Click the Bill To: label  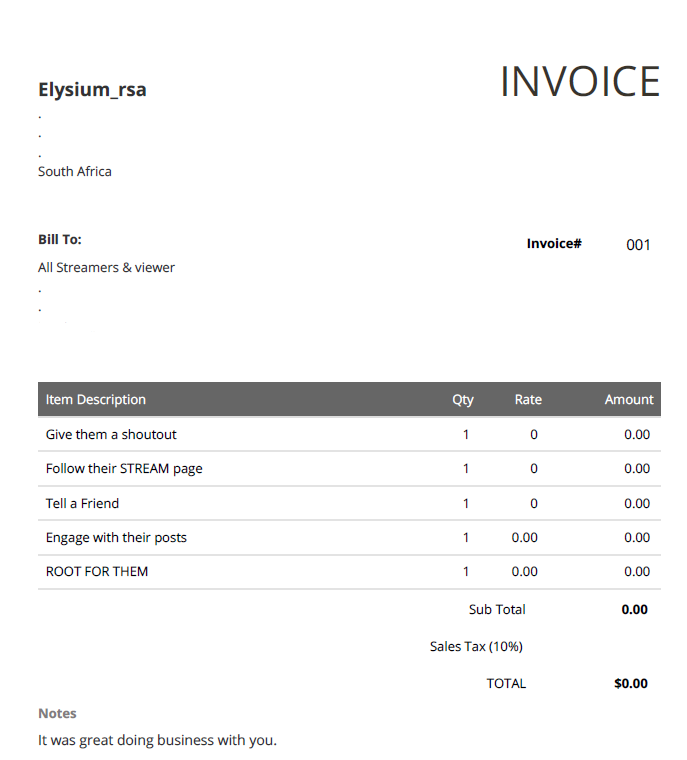[60, 239]
